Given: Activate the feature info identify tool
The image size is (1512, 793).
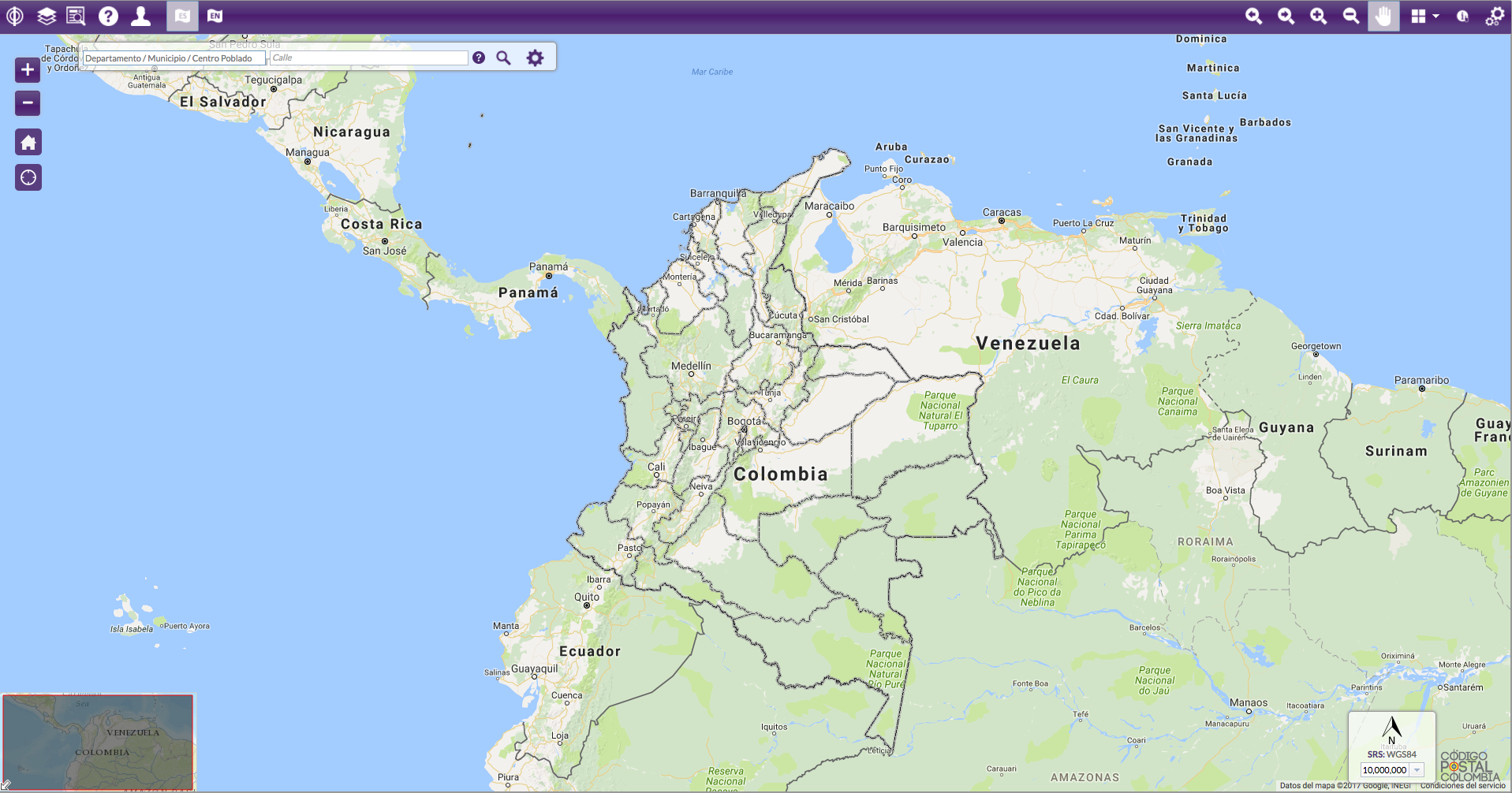Looking at the screenshot, I should coord(1462,16).
